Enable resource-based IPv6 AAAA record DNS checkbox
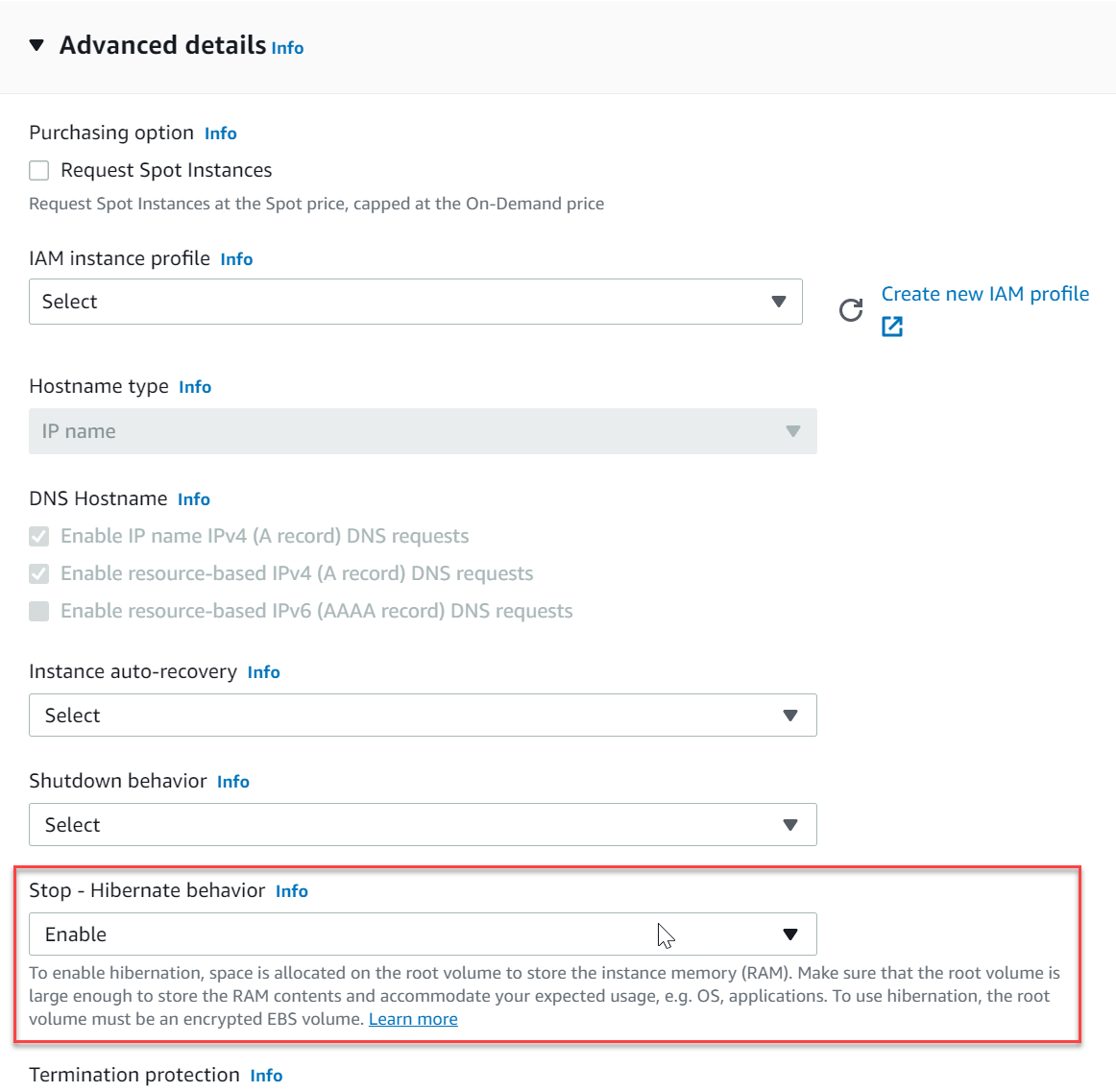This screenshot has width=1116, height=1092. (39, 611)
